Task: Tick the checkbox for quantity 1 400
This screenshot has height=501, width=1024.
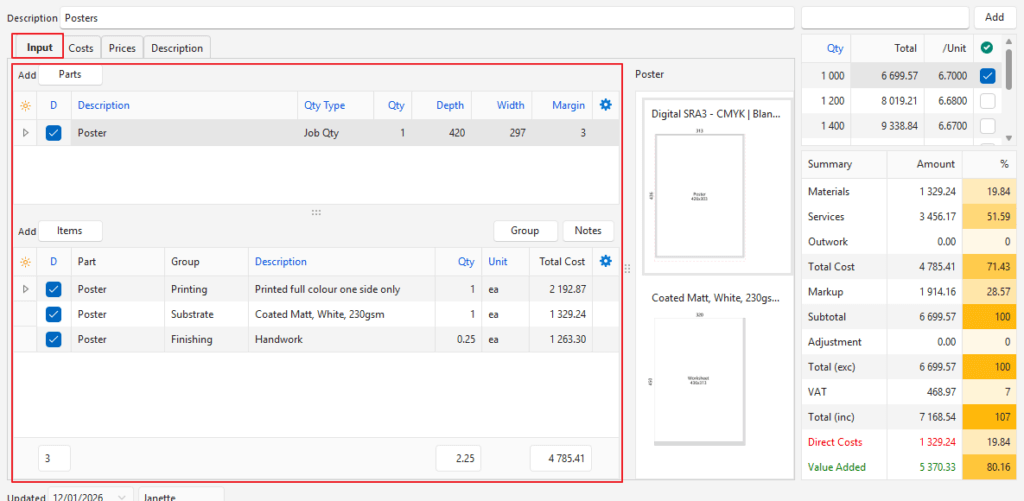Action: pos(987,126)
